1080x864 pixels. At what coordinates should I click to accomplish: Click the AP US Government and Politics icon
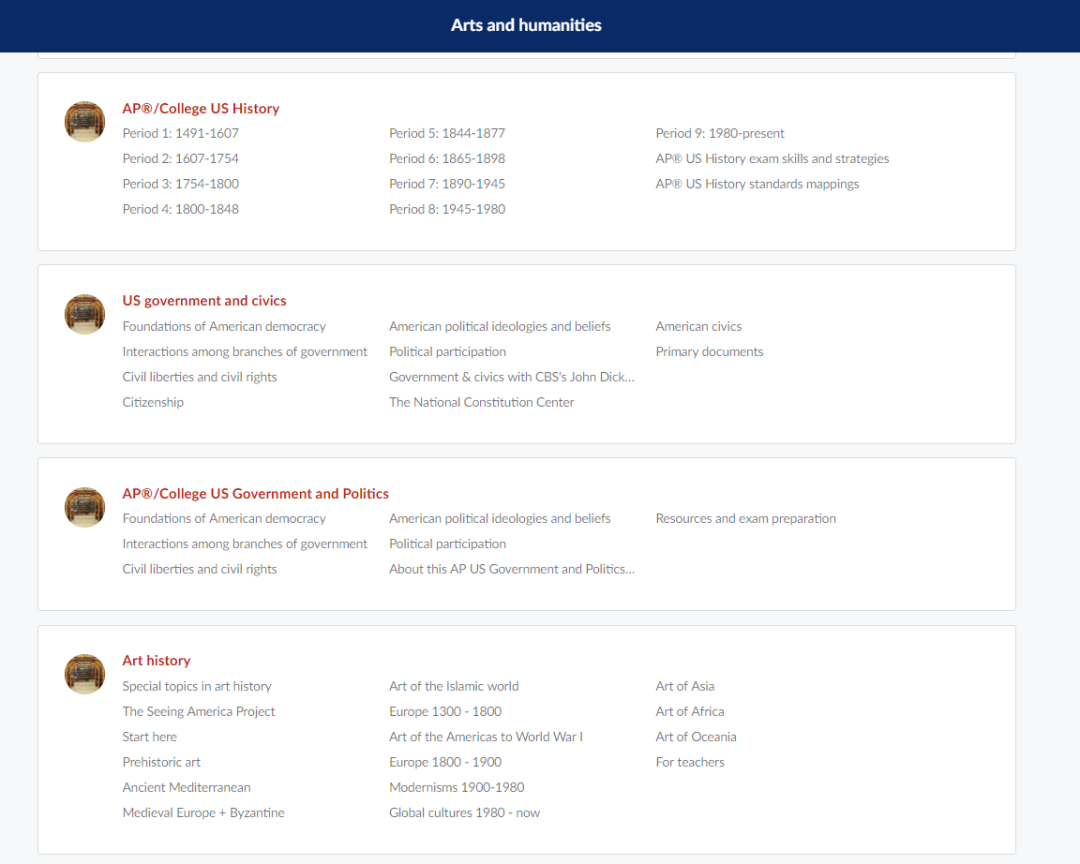pyautogui.click(x=85, y=507)
